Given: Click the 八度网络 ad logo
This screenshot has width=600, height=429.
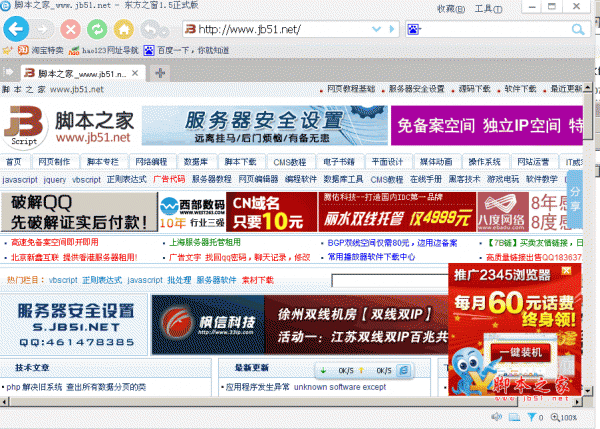Looking at the screenshot, I should pyautogui.click(x=501, y=212).
